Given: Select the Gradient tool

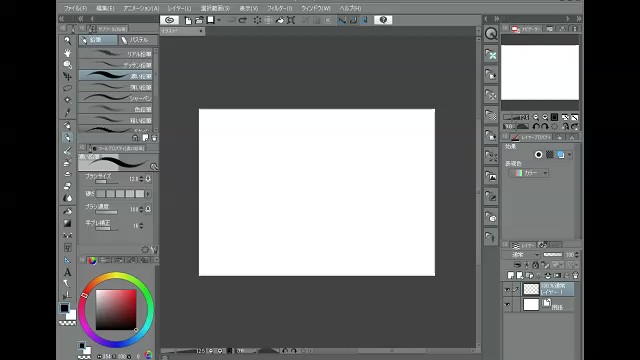Looking at the screenshot, I should 67,223.
